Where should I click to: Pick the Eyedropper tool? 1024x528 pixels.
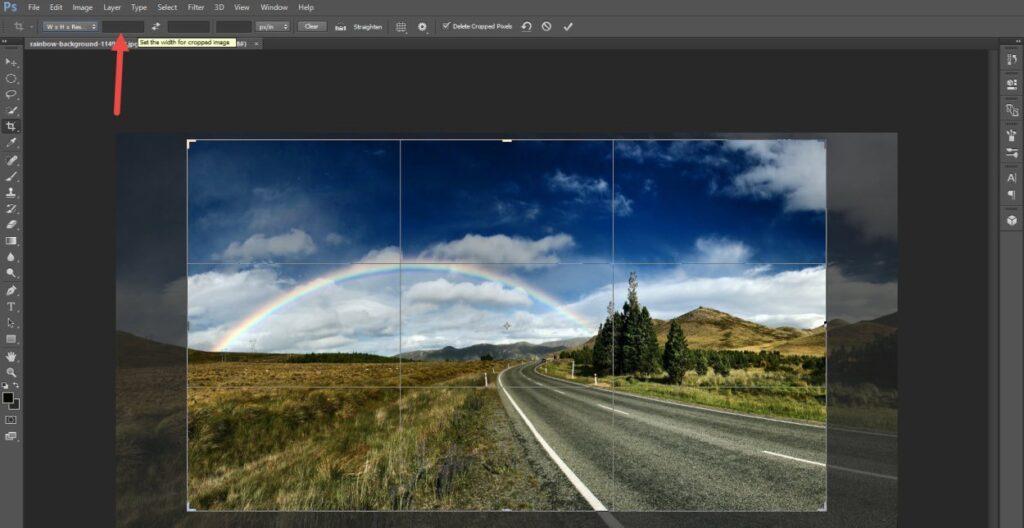pos(11,143)
